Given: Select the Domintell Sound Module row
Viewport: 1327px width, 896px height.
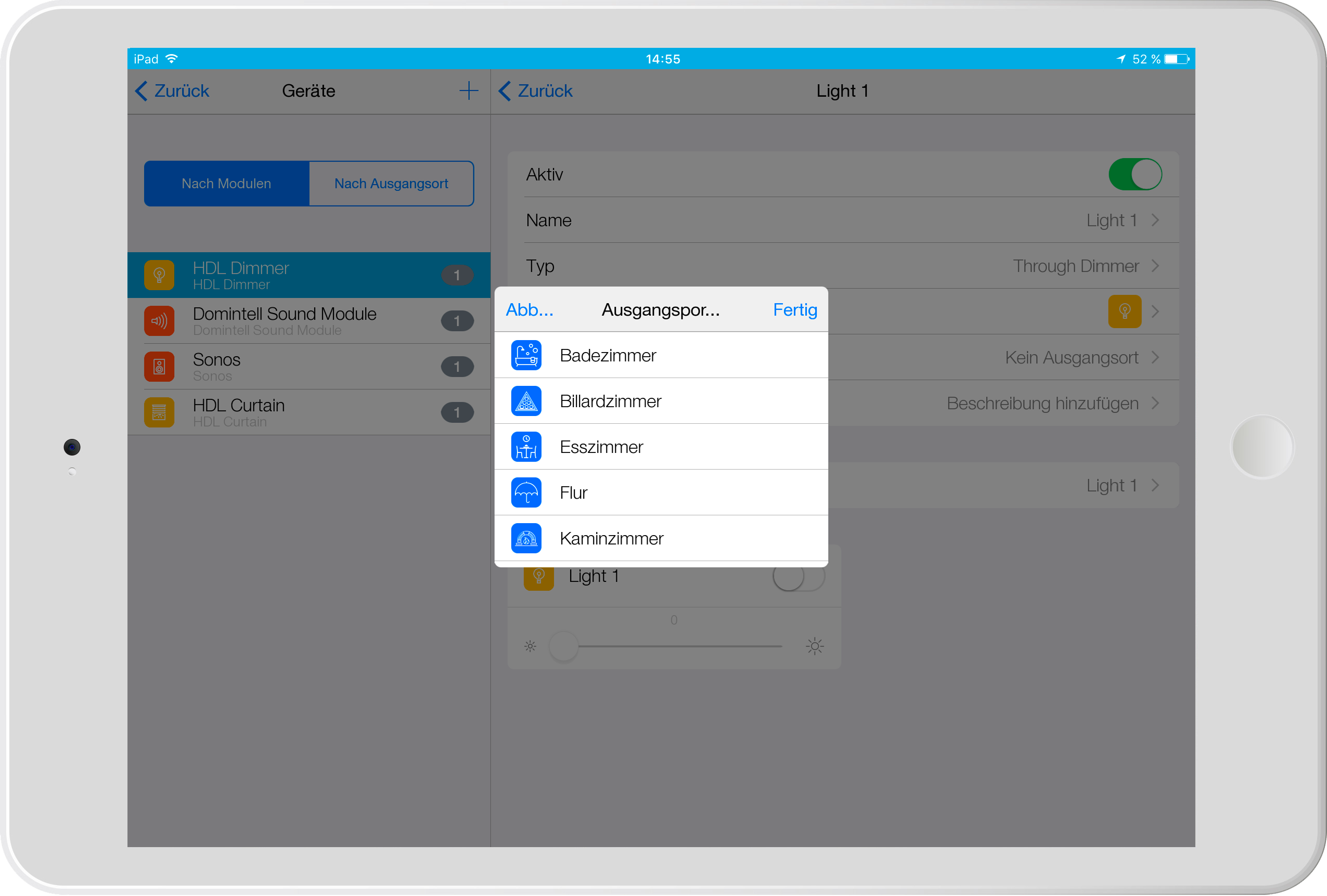Looking at the screenshot, I should pyautogui.click(x=309, y=321).
